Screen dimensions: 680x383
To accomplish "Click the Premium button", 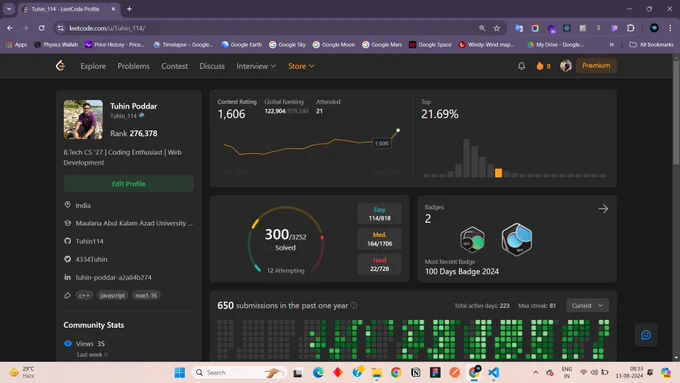I will click(596, 65).
